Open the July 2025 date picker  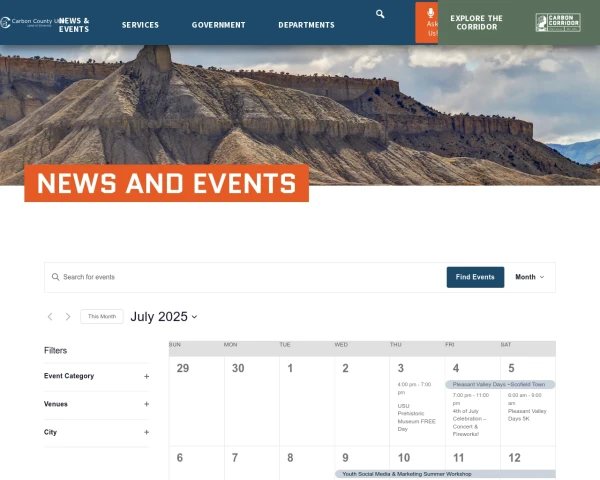(x=164, y=317)
